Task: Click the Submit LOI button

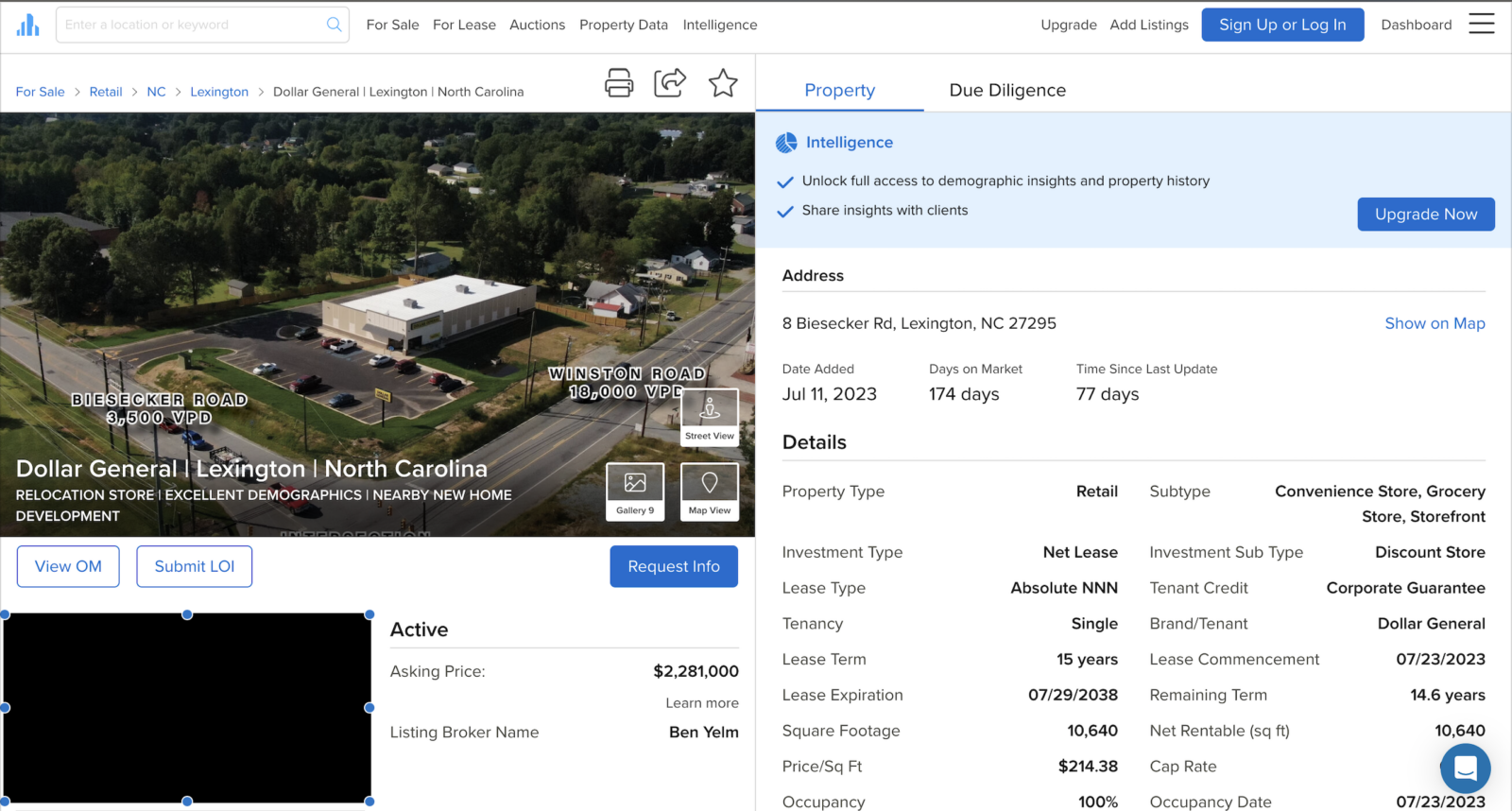Action: coord(195,566)
